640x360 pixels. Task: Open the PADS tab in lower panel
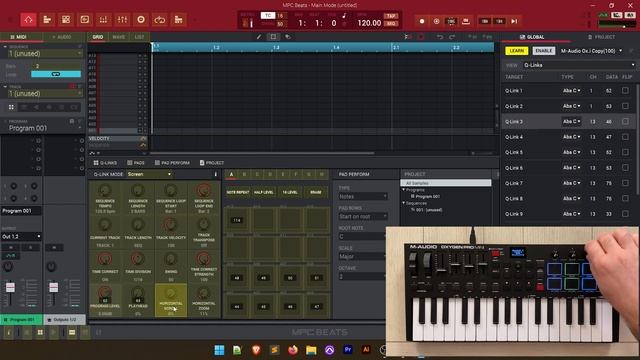(136, 162)
